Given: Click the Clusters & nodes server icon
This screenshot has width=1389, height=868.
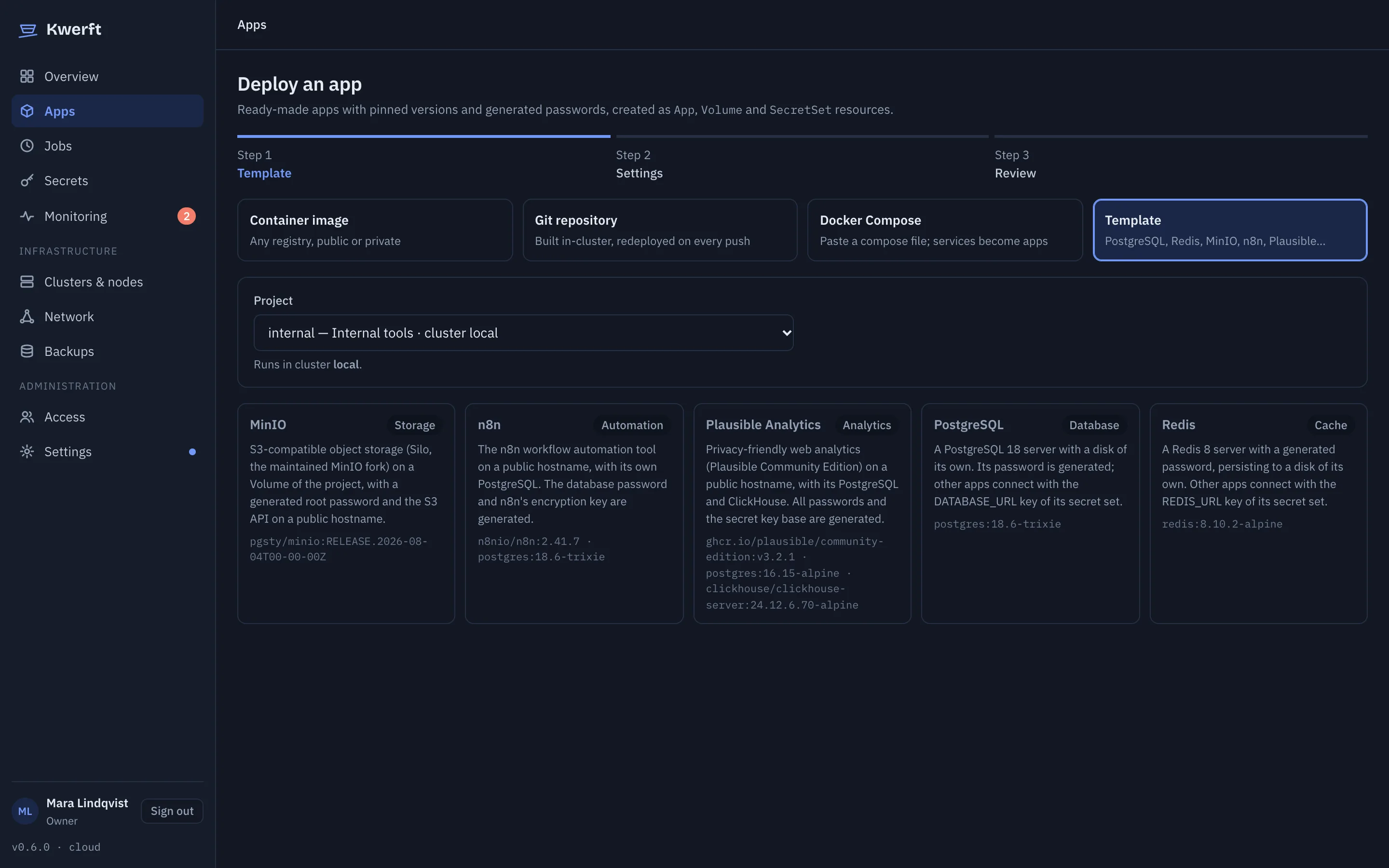Looking at the screenshot, I should coord(27,282).
